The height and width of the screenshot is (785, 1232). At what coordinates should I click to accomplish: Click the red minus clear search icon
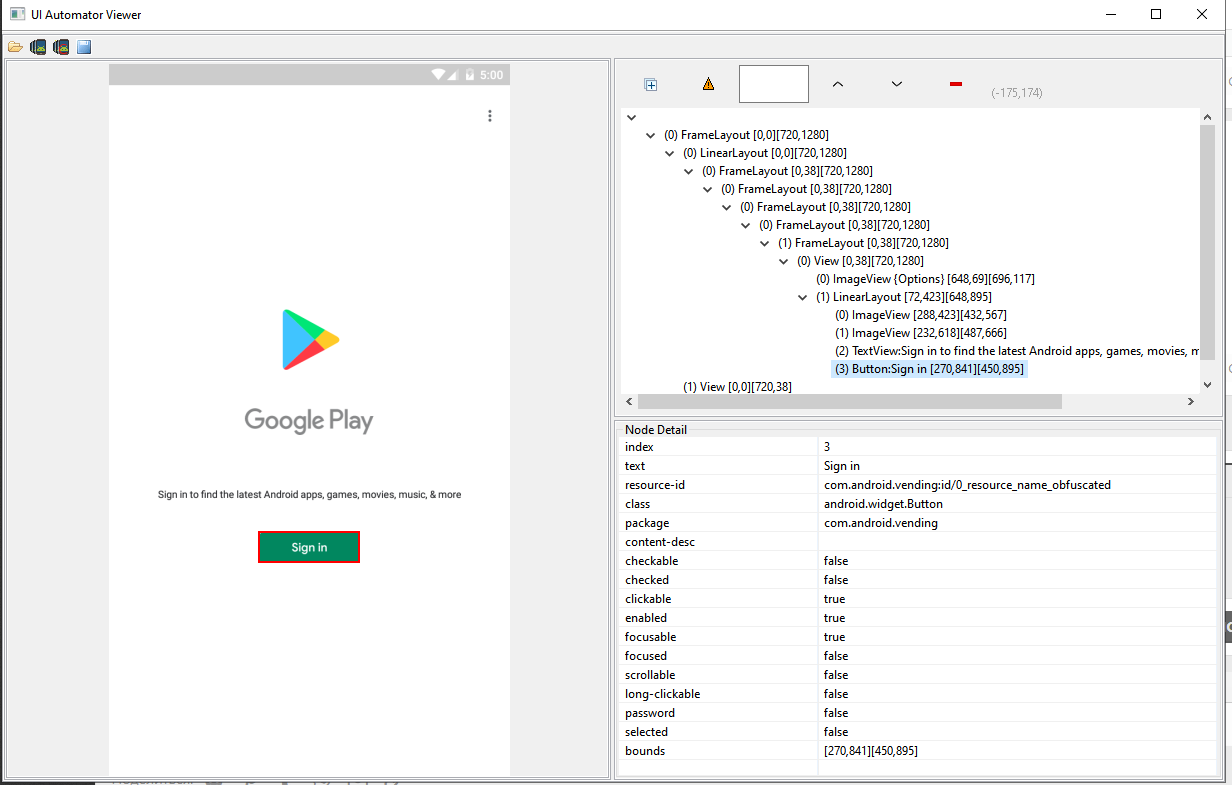click(x=956, y=85)
